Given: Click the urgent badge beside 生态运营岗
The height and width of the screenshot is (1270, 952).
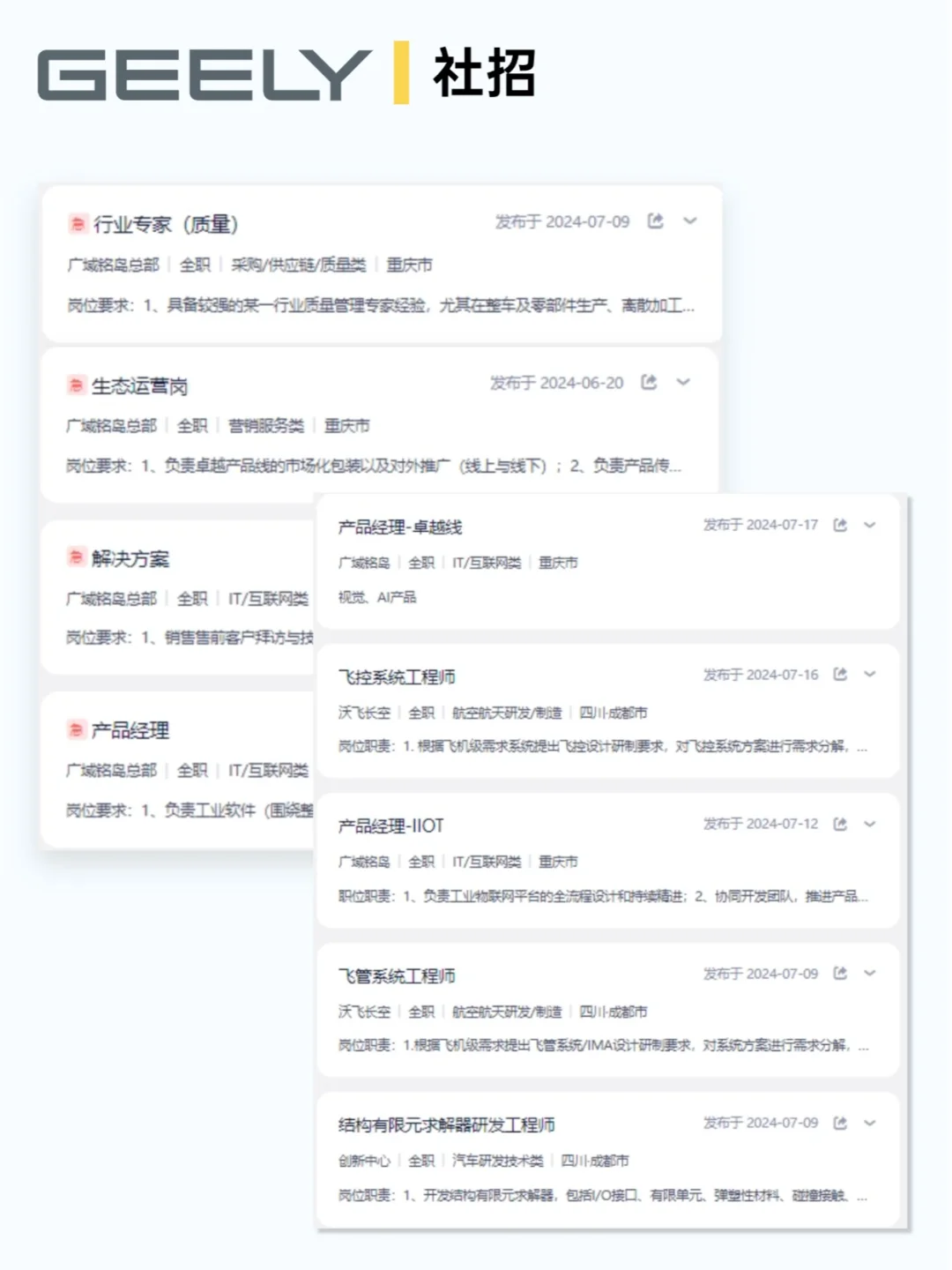Looking at the screenshot, I should (x=75, y=385).
